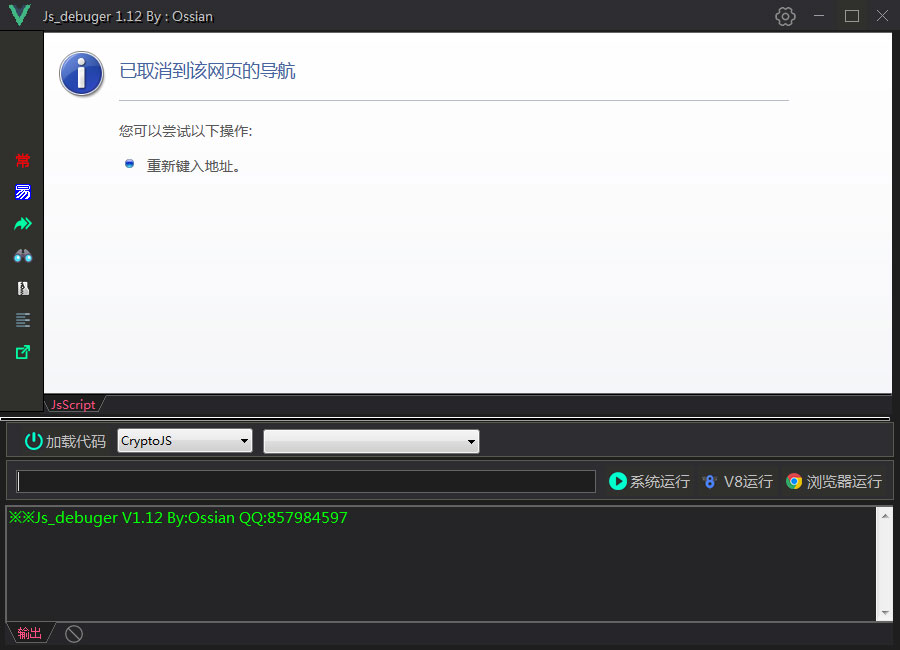Click the zip archive sidebar icon
The width and height of the screenshot is (900, 650).
23,288
